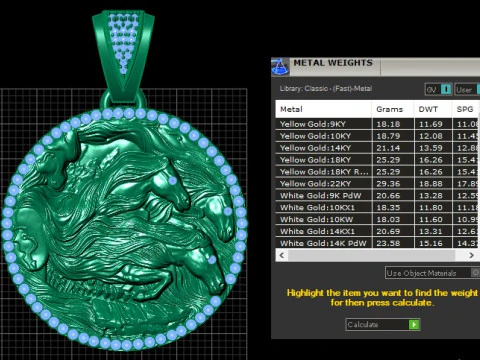
Task: Select the Yellow Gold:18KY R... row
Action: 377,172
